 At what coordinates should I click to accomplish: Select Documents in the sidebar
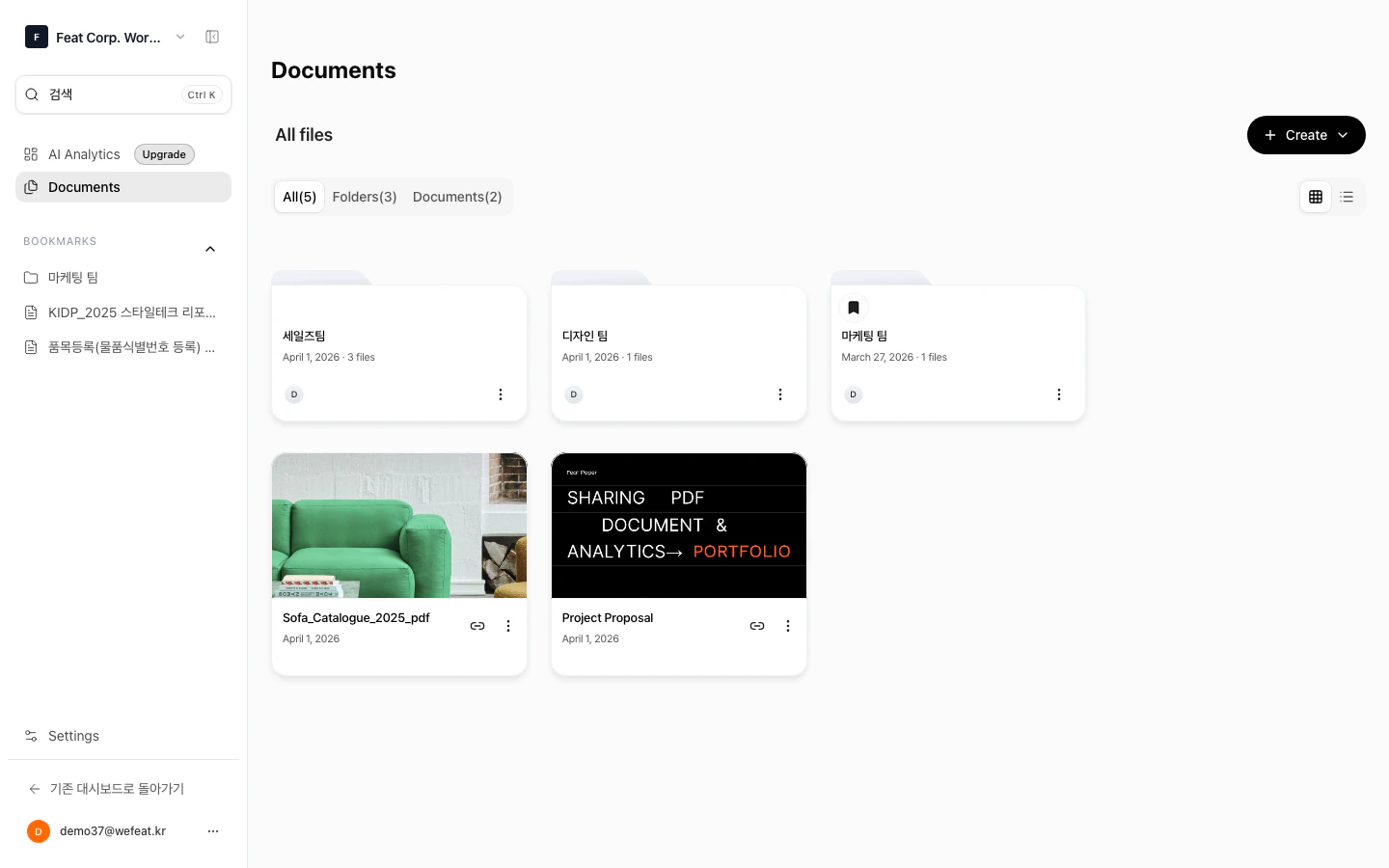(123, 187)
